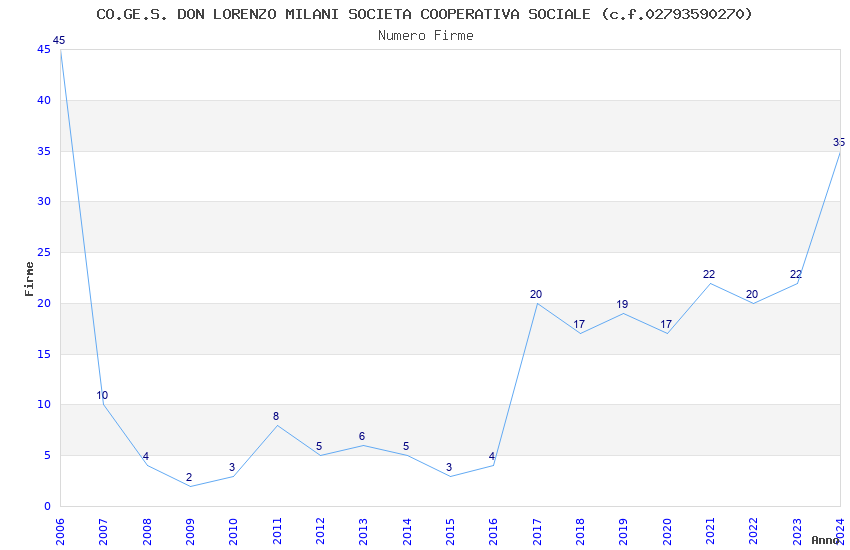Click data label 22 at the 2021 point
The height and width of the screenshot is (550, 850).
(709, 274)
